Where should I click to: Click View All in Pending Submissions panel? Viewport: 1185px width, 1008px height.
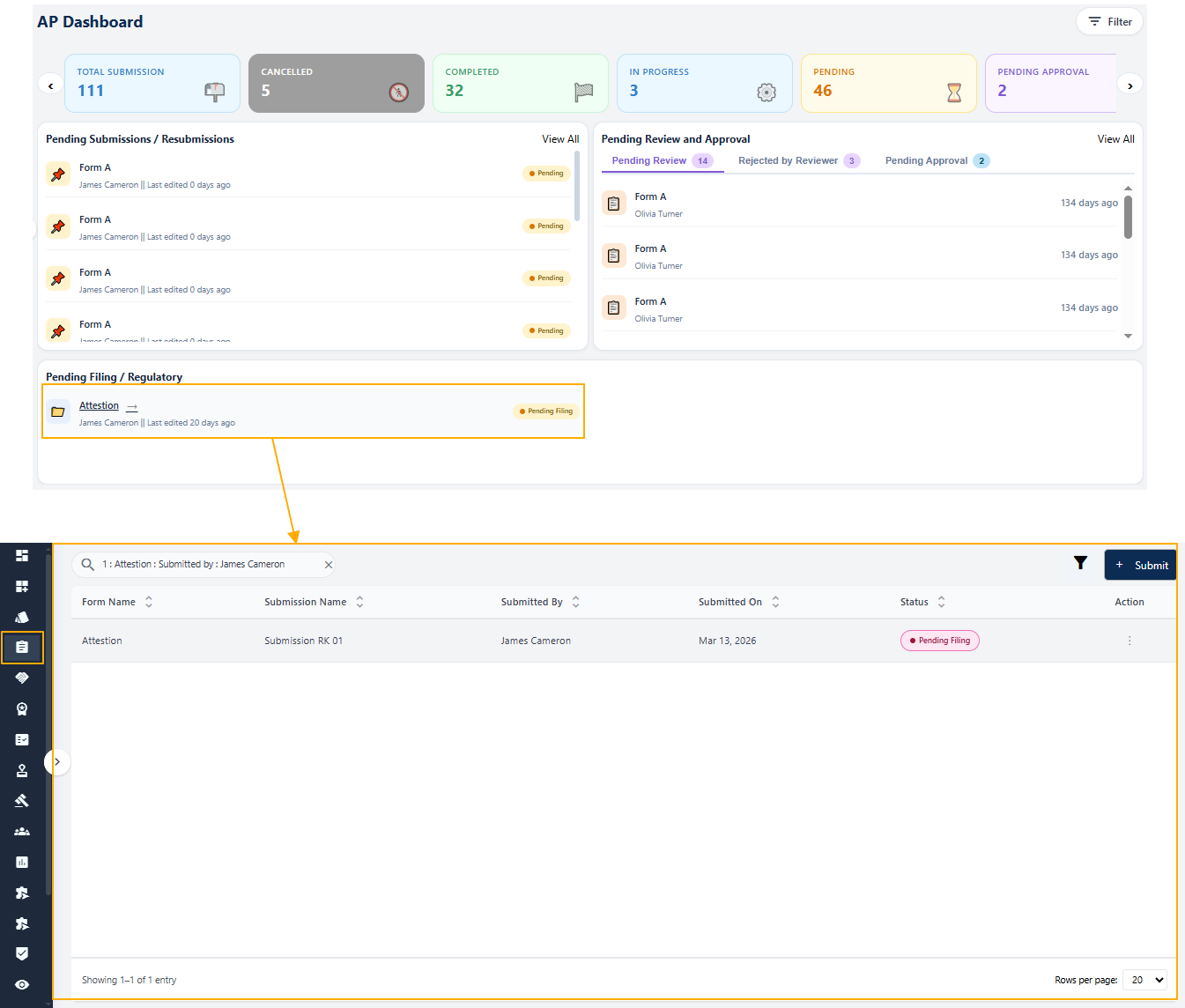[x=560, y=139]
